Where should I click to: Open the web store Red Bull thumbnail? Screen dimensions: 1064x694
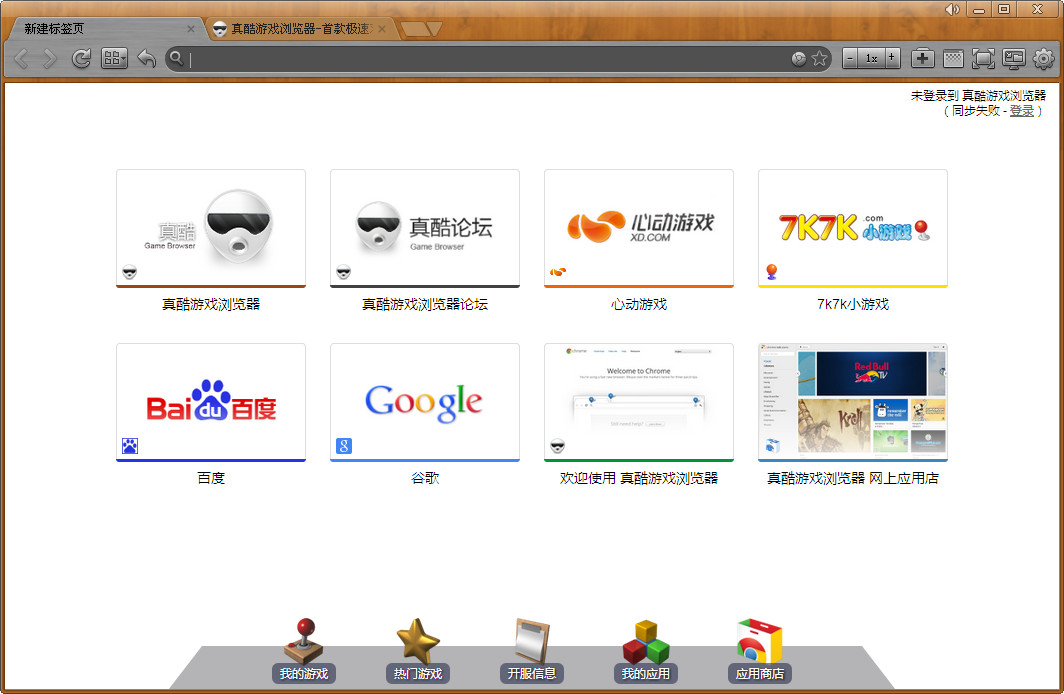[853, 402]
